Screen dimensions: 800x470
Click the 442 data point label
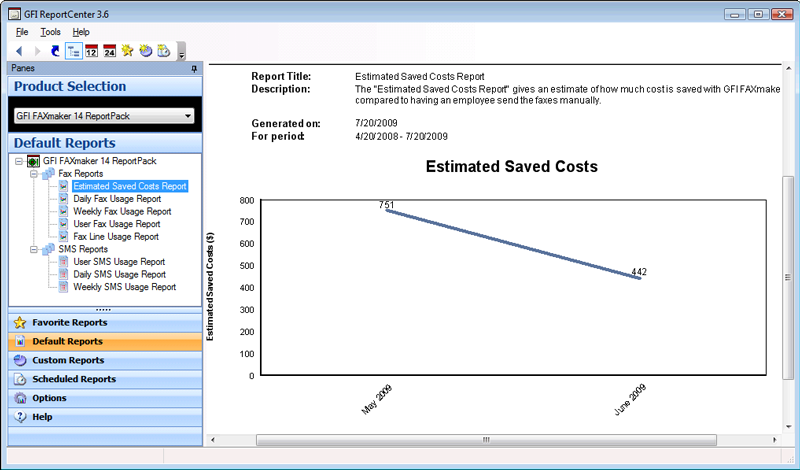639,272
